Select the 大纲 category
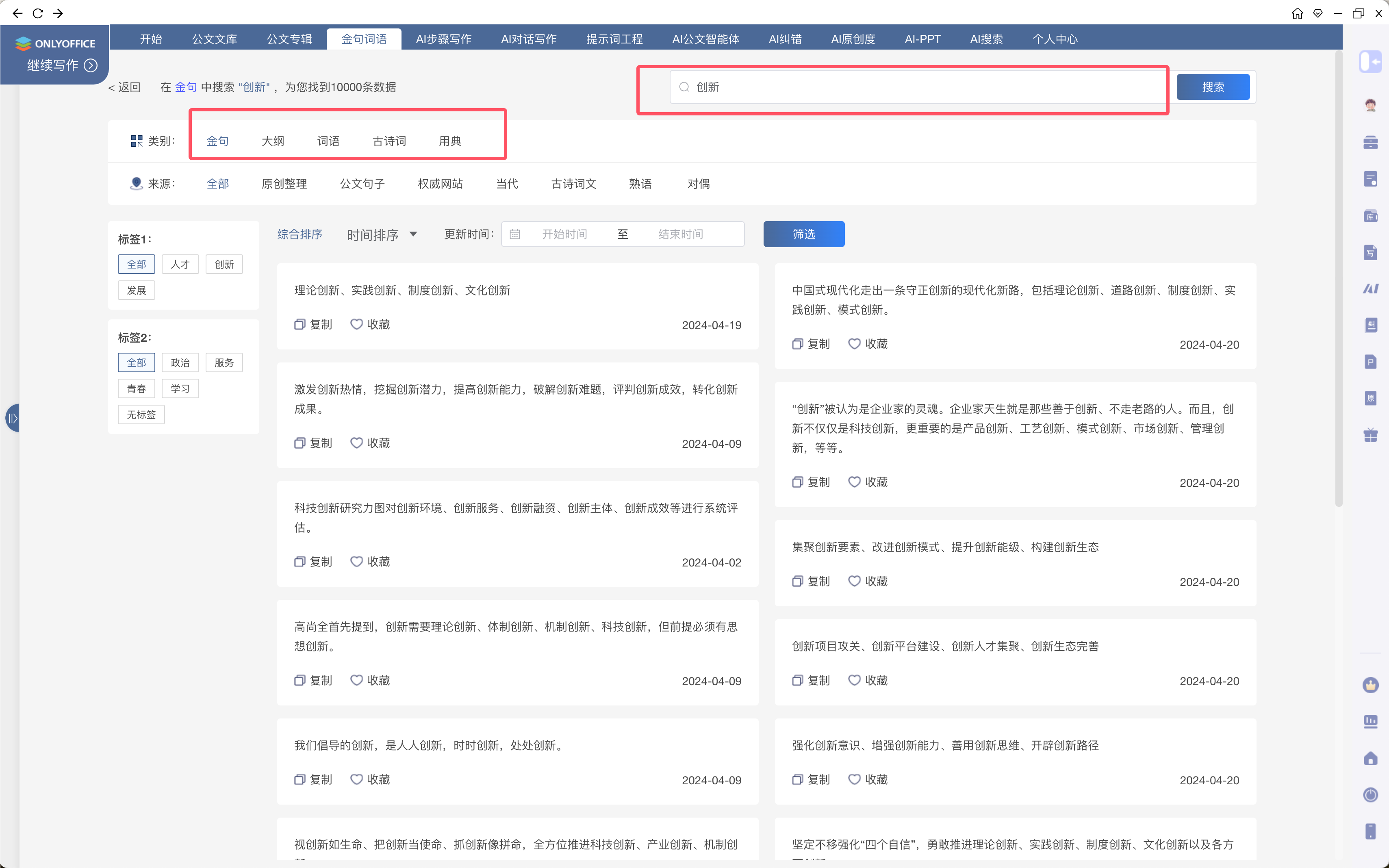This screenshot has height=868, width=1389. point(273,141)
